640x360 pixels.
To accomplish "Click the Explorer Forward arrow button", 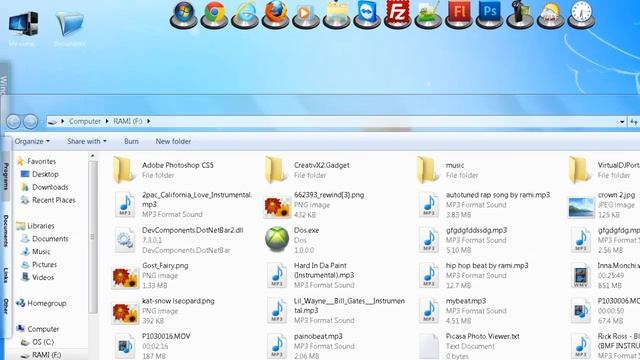I will pos(31,121).
